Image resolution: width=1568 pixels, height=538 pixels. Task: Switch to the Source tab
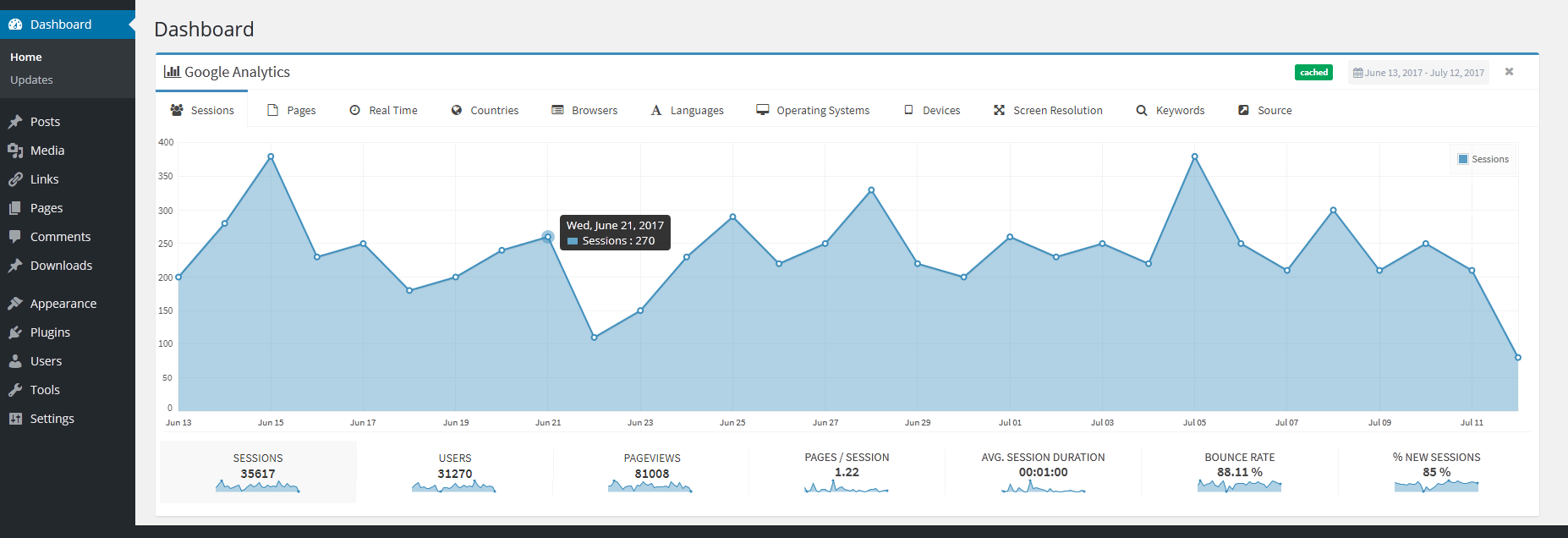tap(1265, 110)
